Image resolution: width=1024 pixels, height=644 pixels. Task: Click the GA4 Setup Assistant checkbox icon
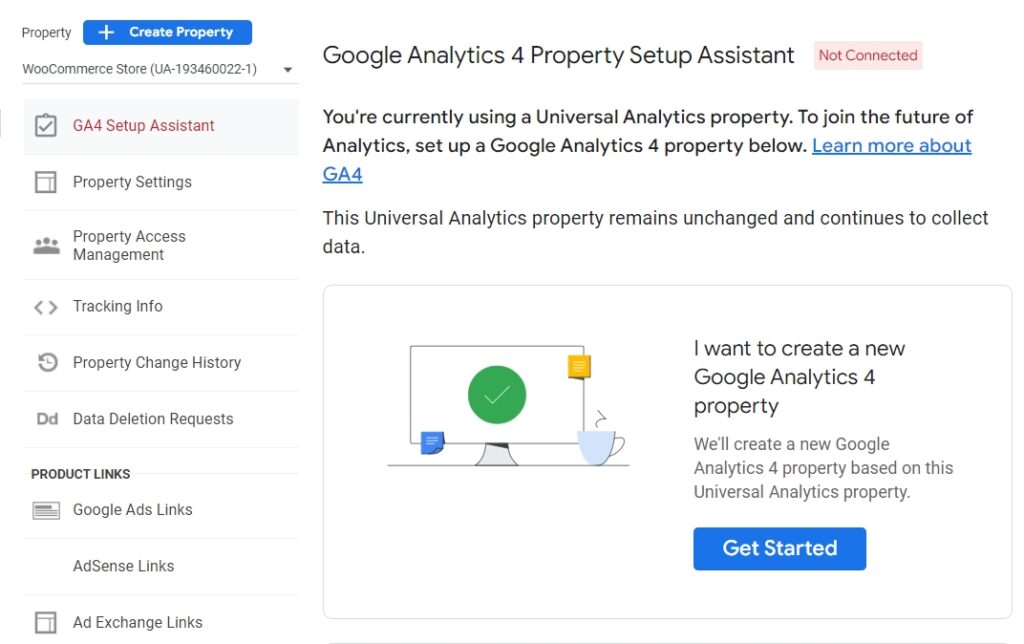coord(46,126)
